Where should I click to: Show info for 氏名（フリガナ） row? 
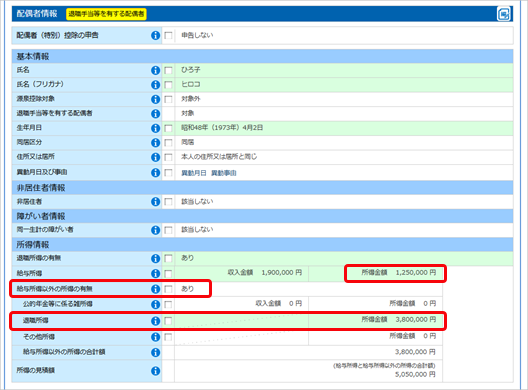click(x=155, y=85)
